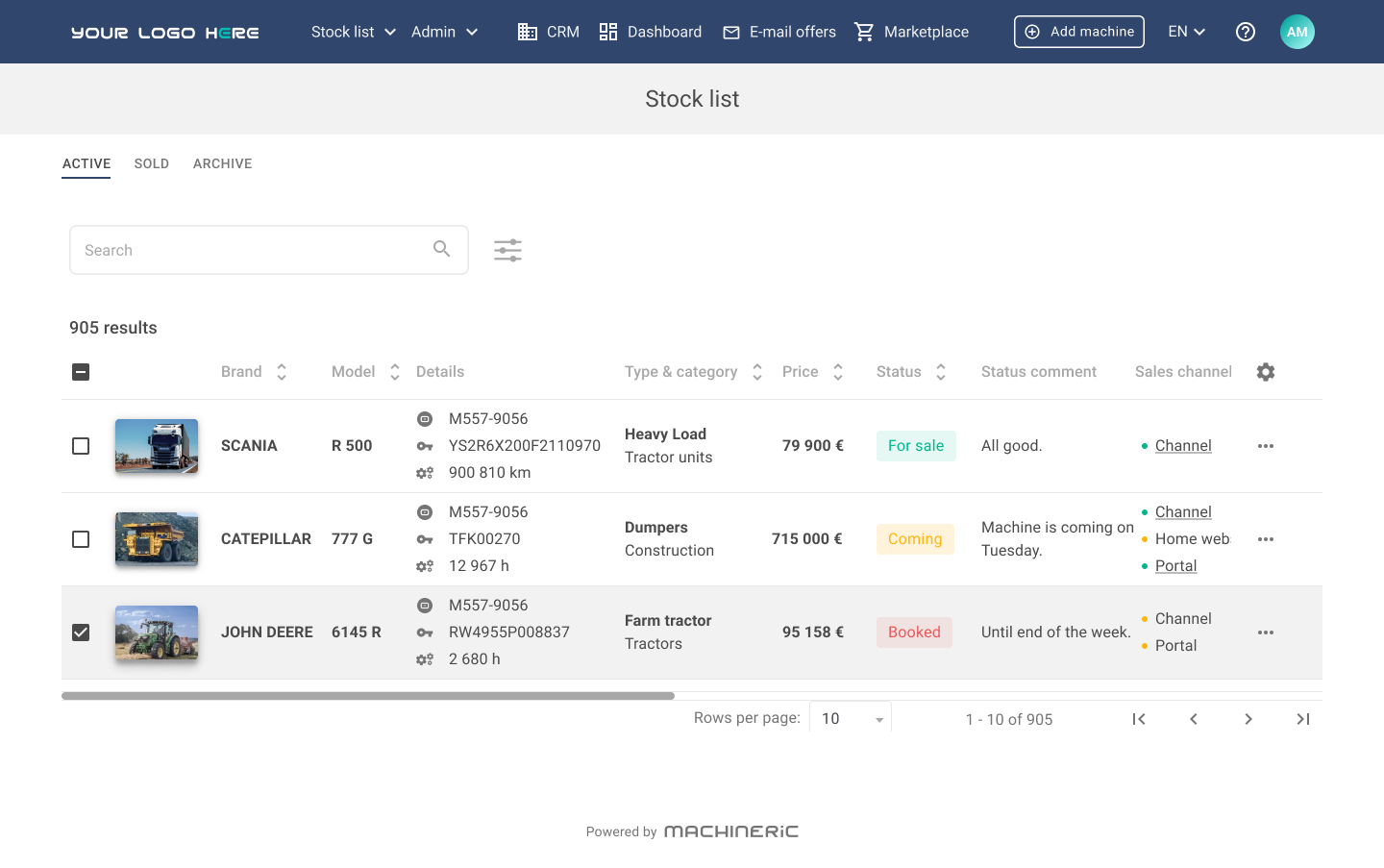1384x868 pixels.
Task: Open the filter sliders icon
Action: pos(507,251)
